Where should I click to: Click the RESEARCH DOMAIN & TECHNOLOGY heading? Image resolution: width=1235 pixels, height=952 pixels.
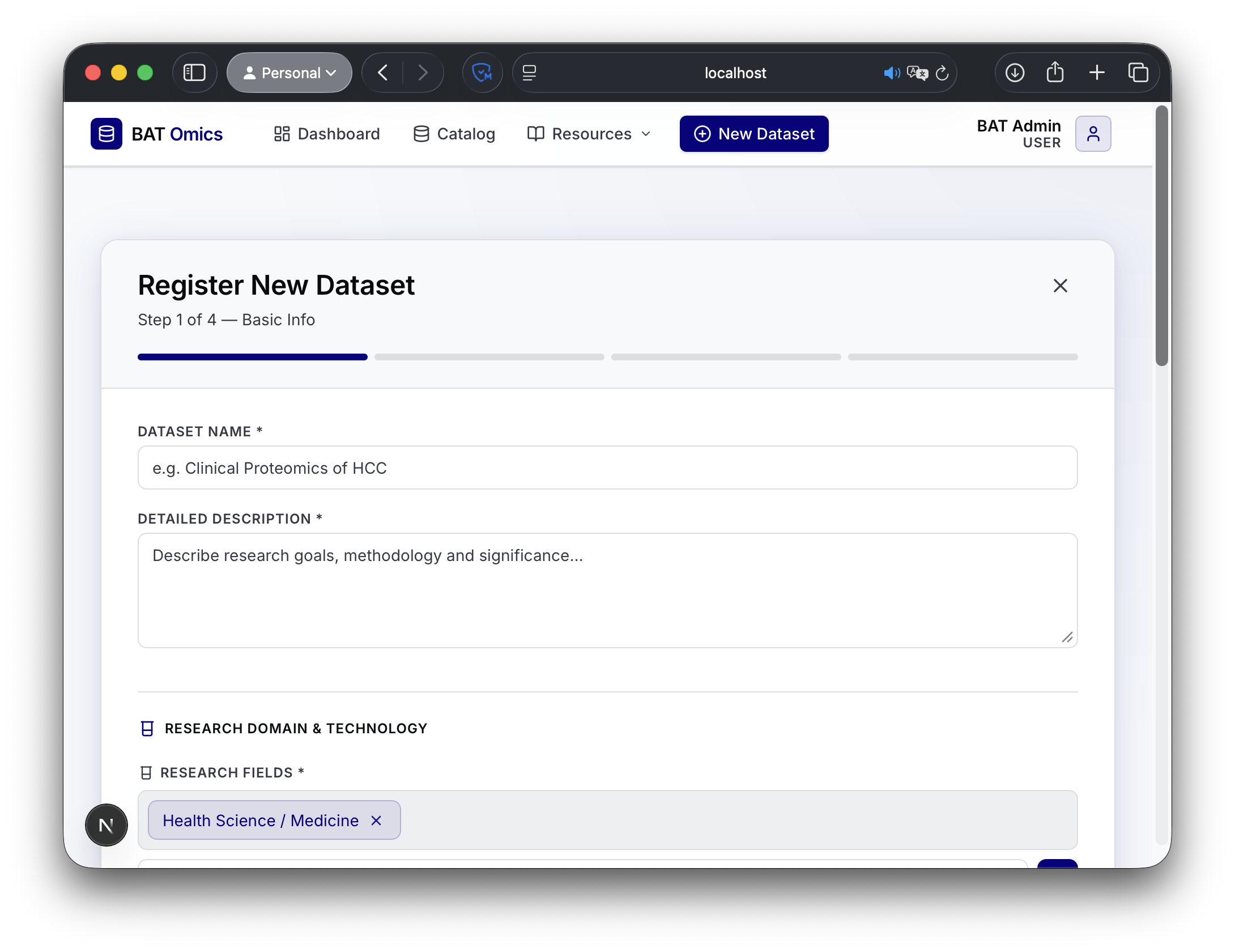(x=296, y=729)
